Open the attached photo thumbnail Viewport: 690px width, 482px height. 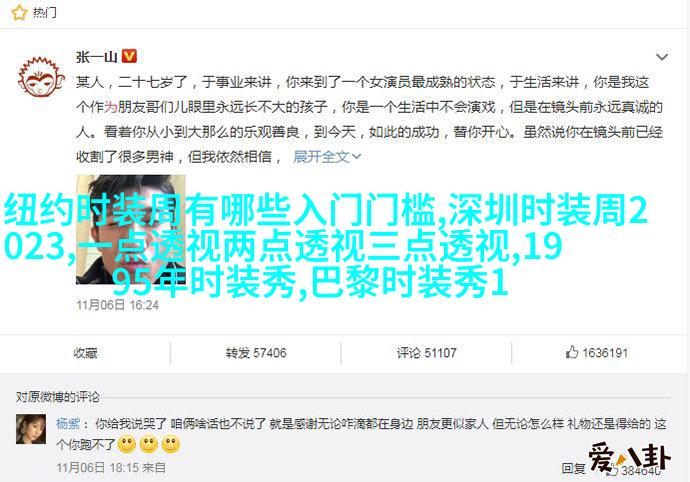coord(131,229)
